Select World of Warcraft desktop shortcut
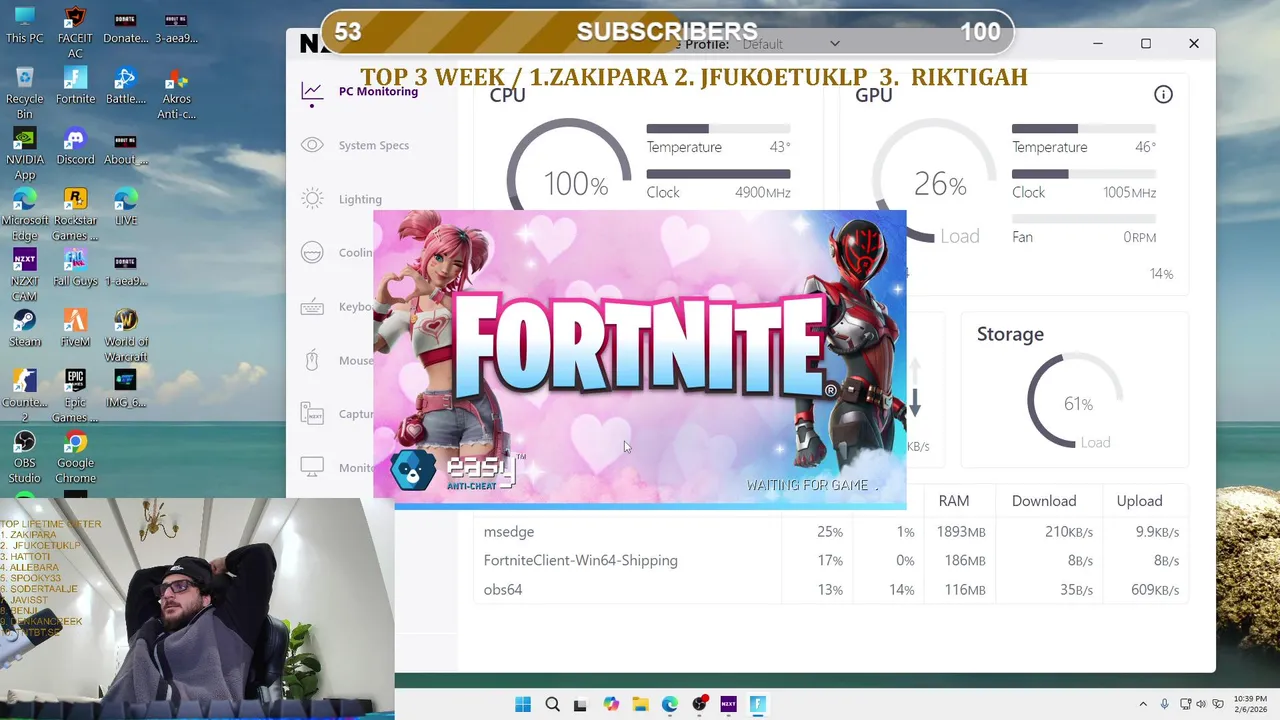The width and height of the screenshot is (1280, 720). point(126,335)
